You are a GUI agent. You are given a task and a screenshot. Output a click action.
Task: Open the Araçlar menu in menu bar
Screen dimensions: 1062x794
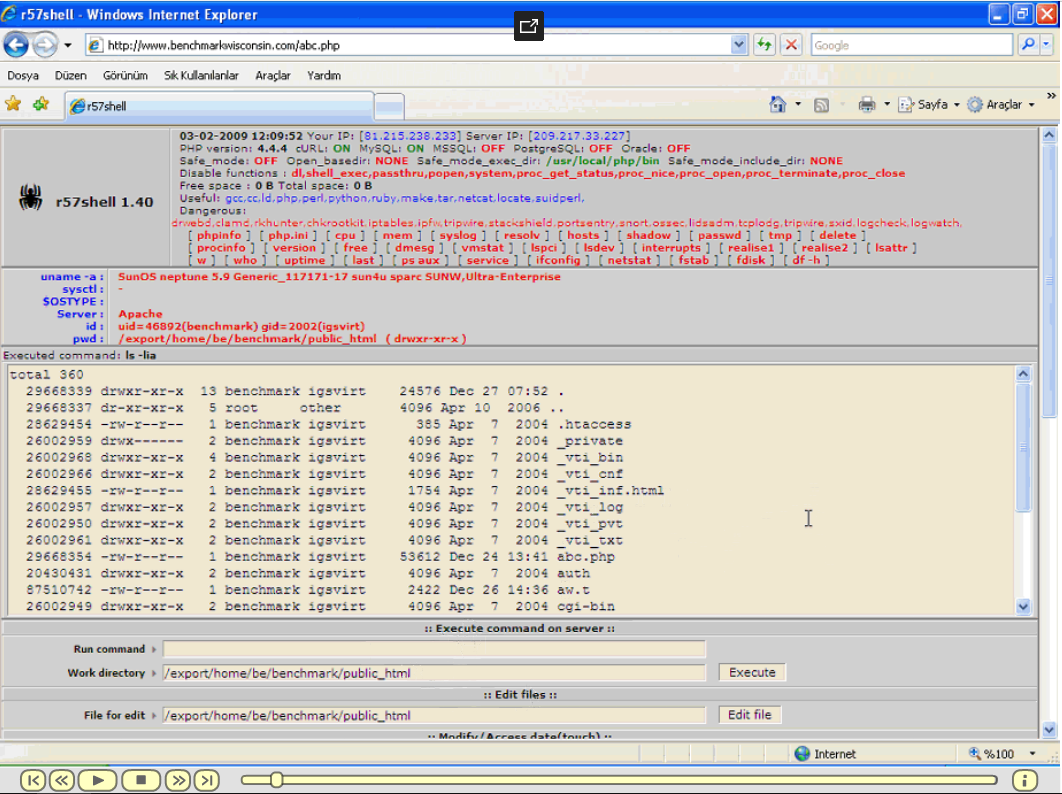pyautogui.click(x=273, y=75)
